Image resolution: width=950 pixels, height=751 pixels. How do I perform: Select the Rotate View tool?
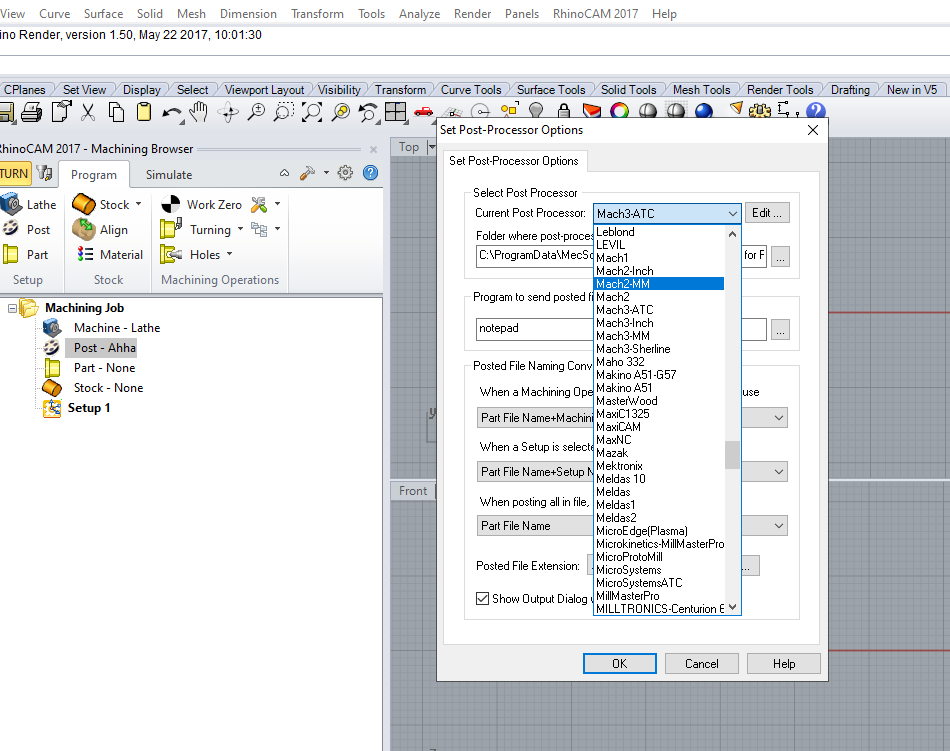click(228, 113)
